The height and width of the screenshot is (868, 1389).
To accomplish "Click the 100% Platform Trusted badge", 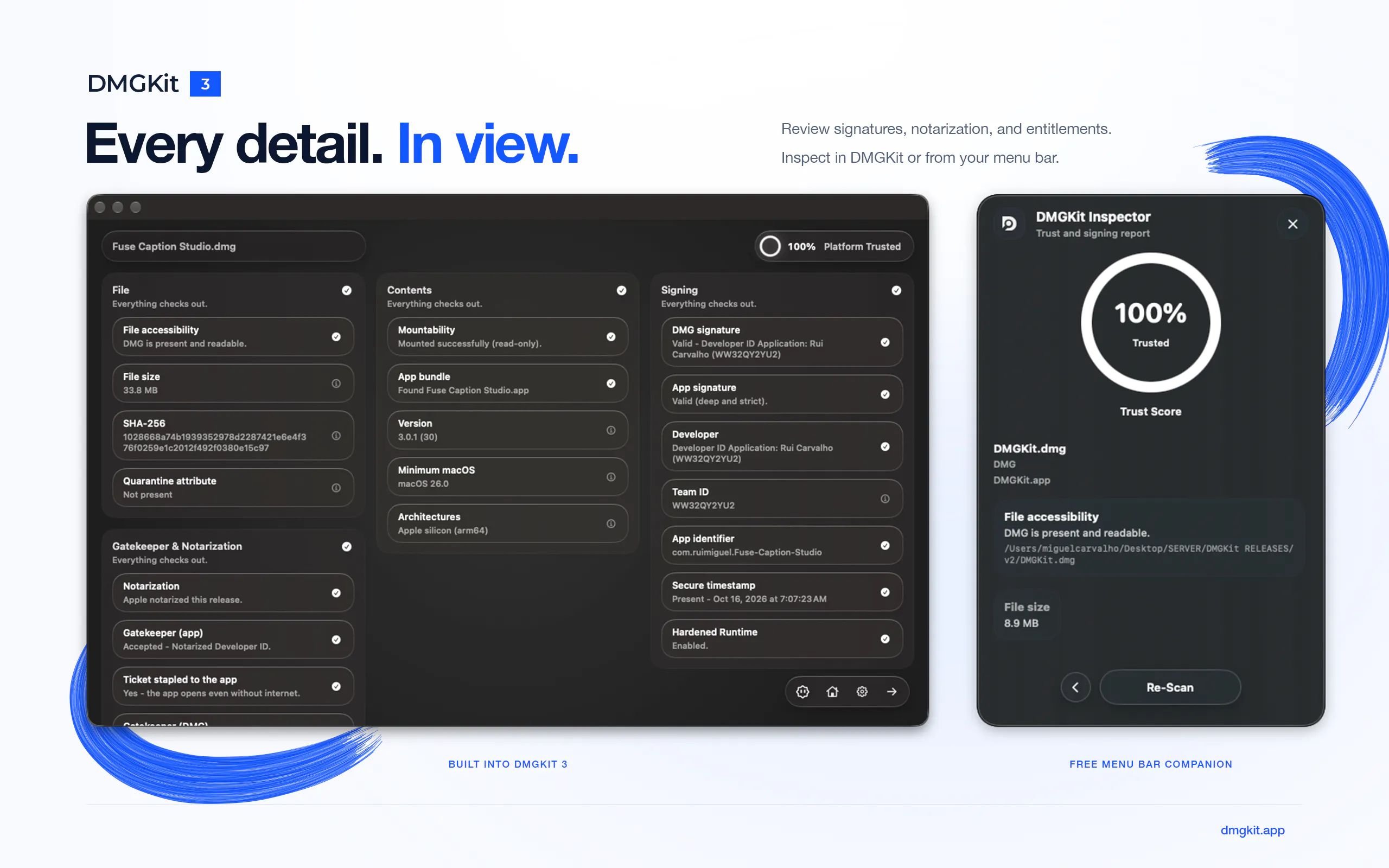I will (833, 246).
